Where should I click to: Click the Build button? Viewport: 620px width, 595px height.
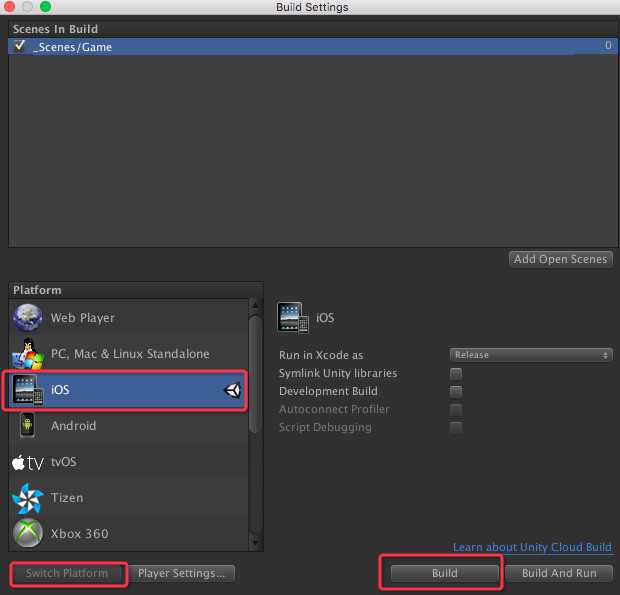[x=444, y=573]
